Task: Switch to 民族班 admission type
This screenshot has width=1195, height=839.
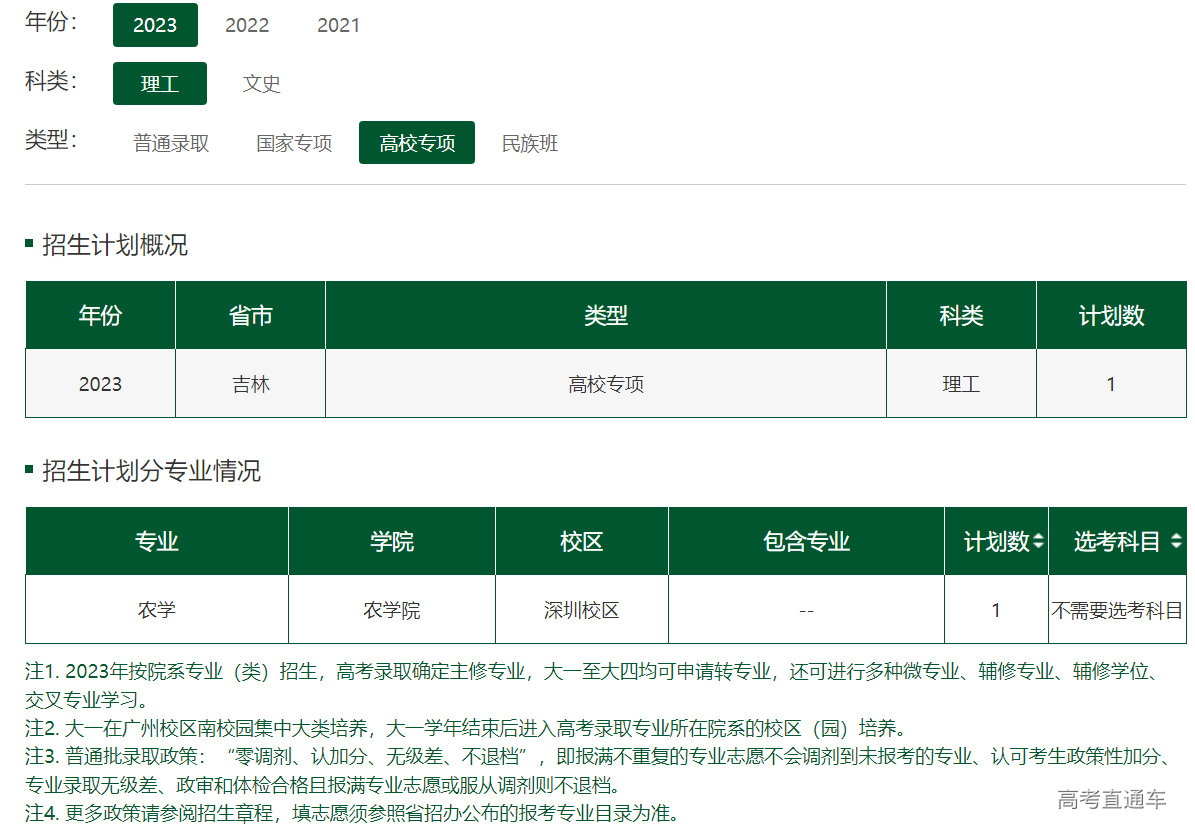Action: click(x=530, y=143)
